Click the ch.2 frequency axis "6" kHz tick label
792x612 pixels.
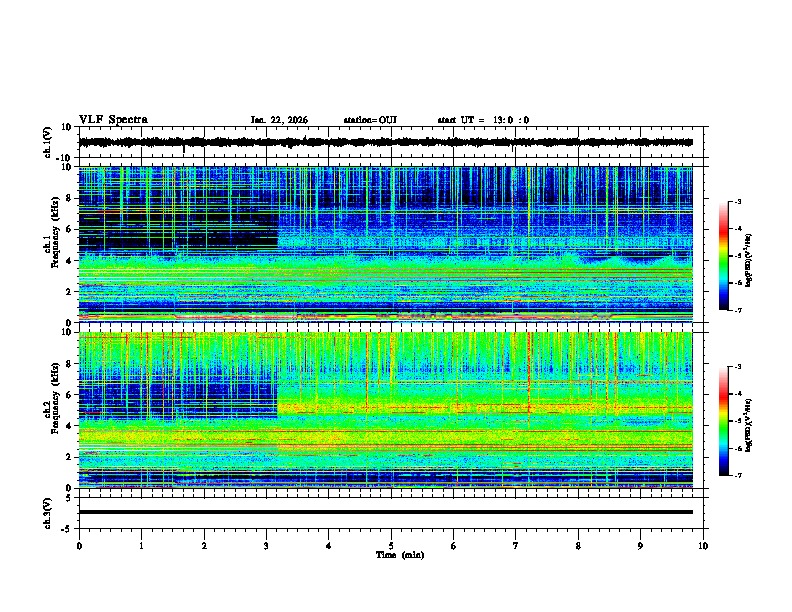tap(69, 394)
